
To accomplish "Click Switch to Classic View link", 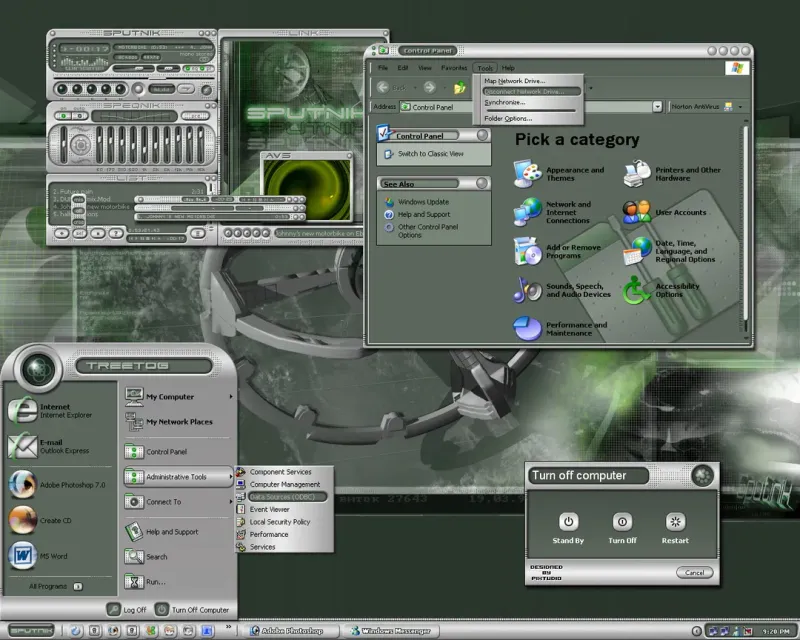I will (430, 154).
